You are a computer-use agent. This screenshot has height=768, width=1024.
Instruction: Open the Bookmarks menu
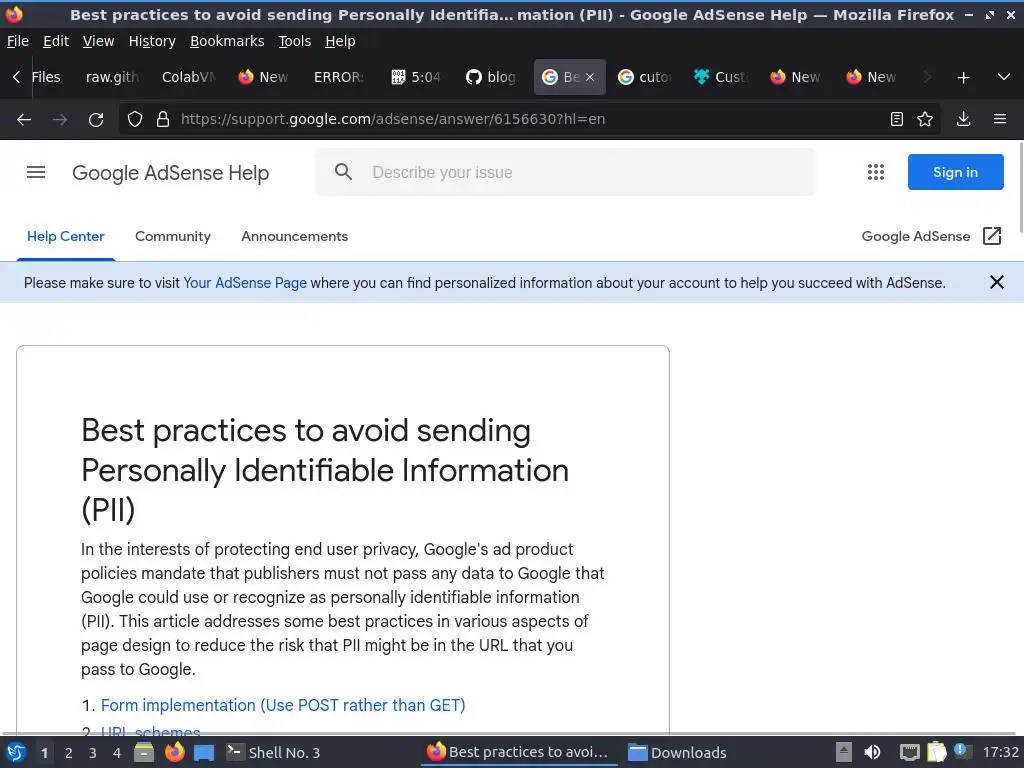pos(227,41)
